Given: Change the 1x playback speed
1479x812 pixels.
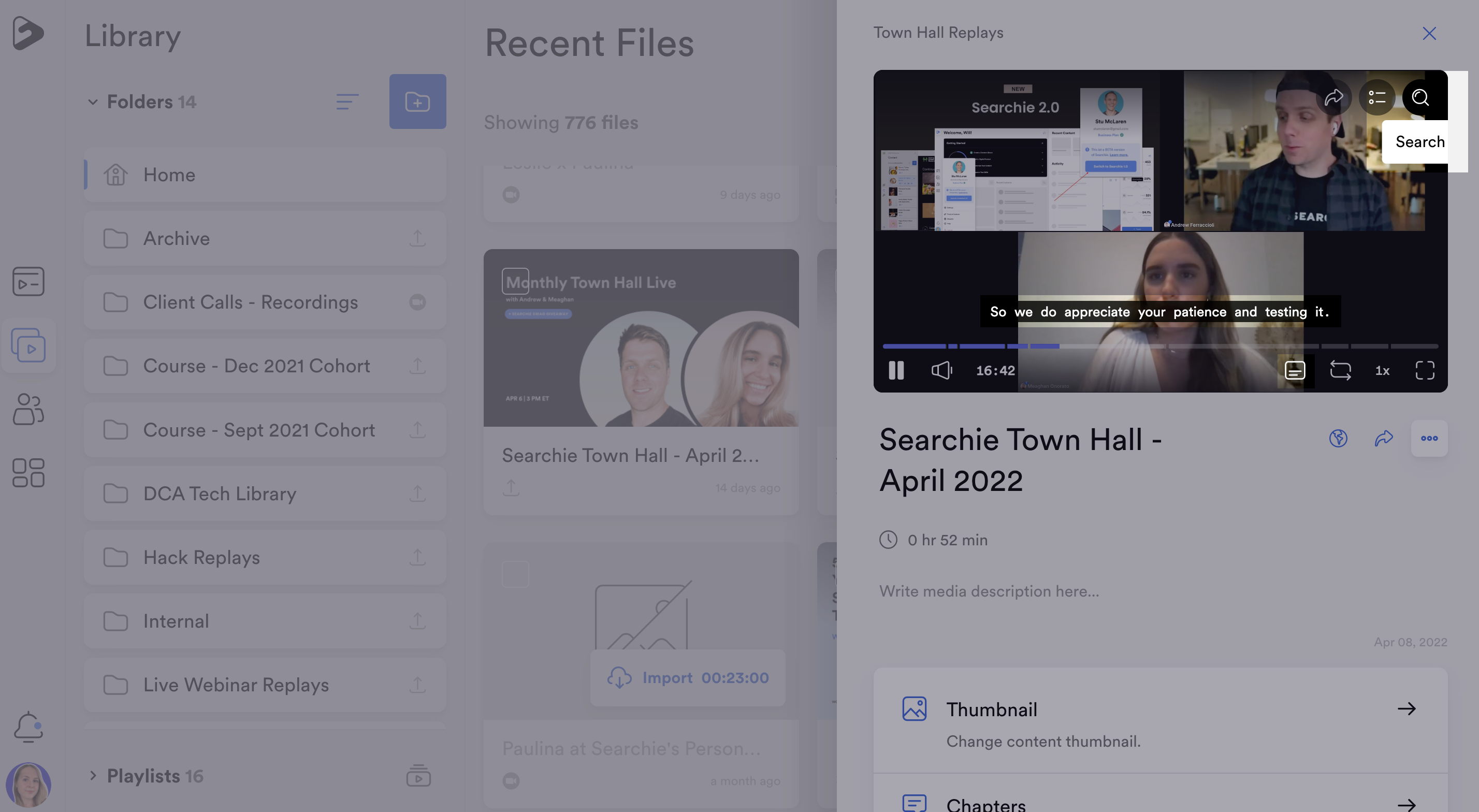Looking at the screenshot, I should coord(1382,371).
